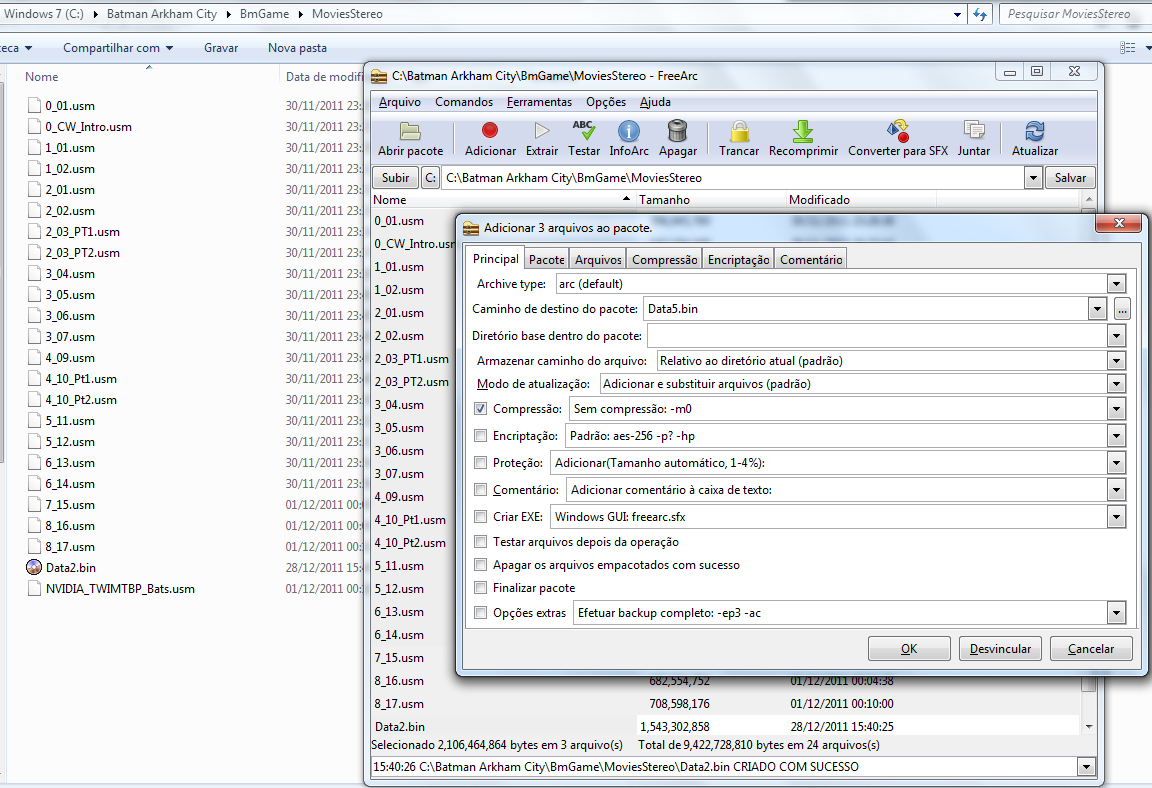
Task: Click the Trancar padlock icon
Action: click(739, 131)
